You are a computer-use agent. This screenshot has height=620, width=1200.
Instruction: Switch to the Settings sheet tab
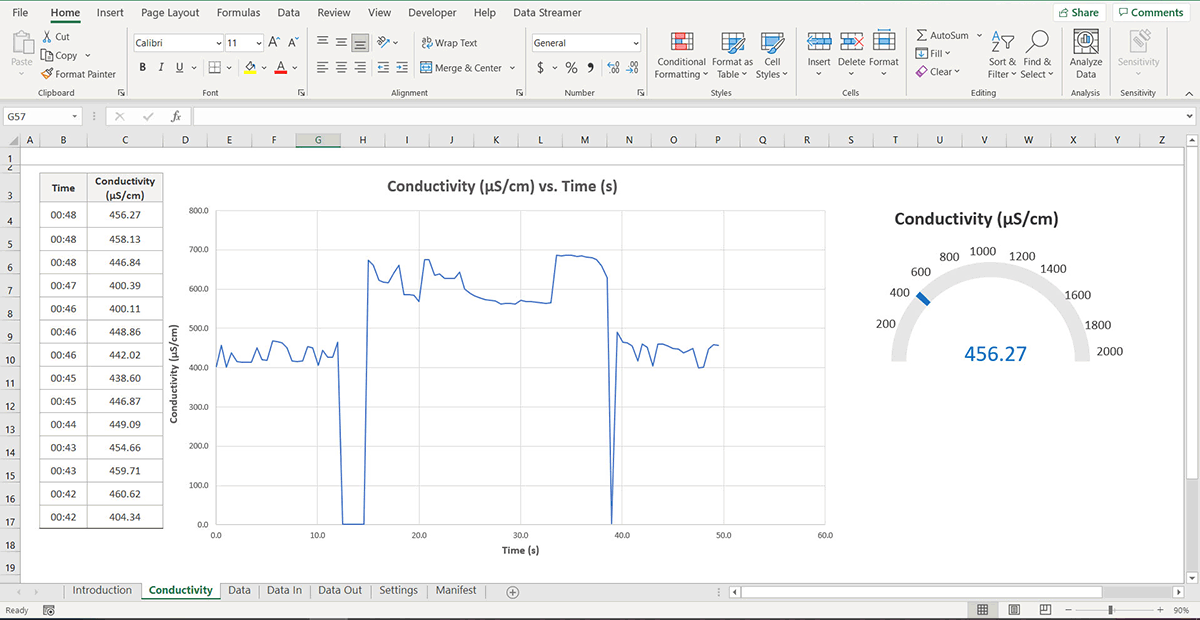[398, 591]
